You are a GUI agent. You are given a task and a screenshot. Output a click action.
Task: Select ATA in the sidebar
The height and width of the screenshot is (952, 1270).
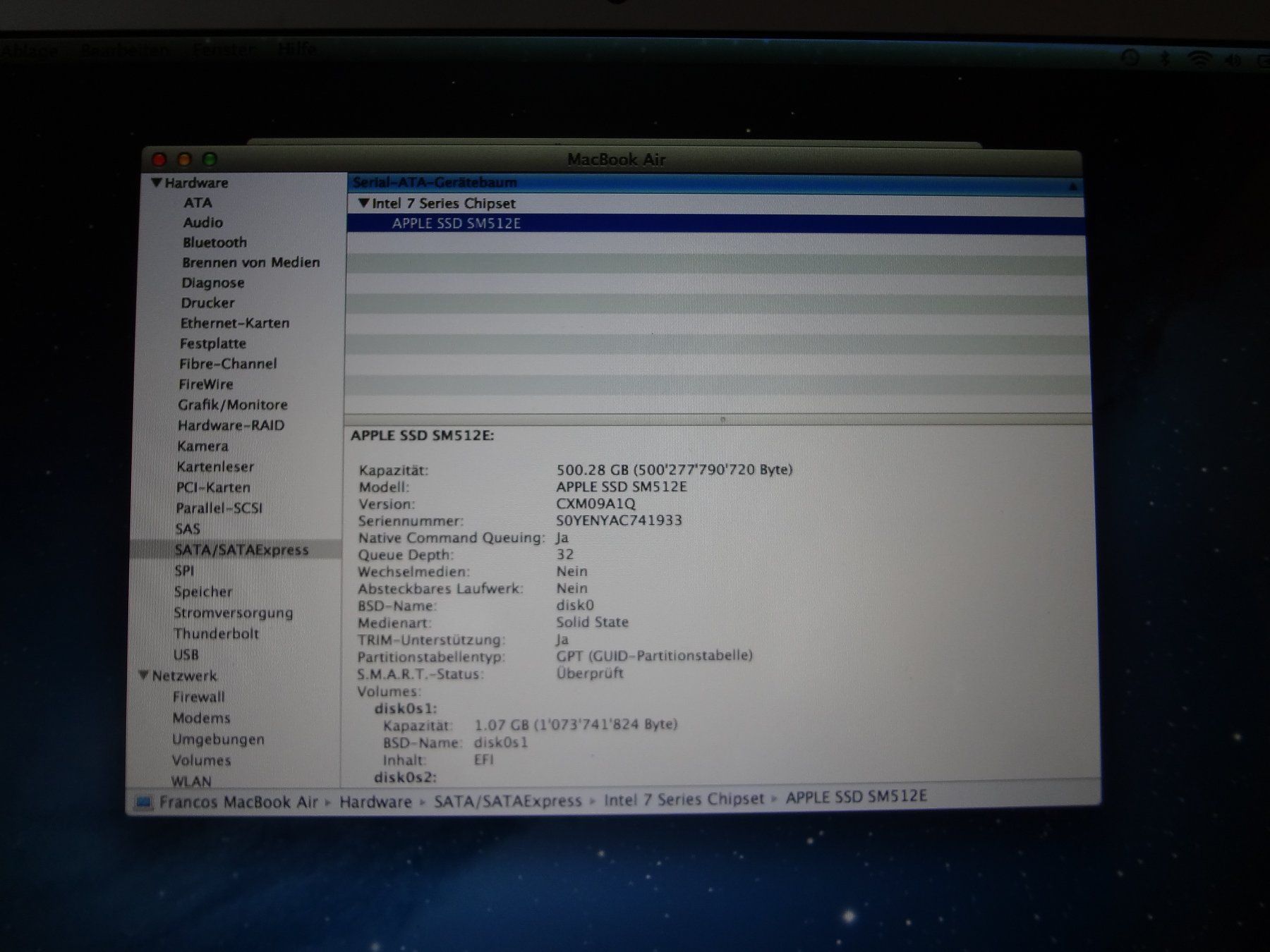pyautogui.click(x=198, y=202)
